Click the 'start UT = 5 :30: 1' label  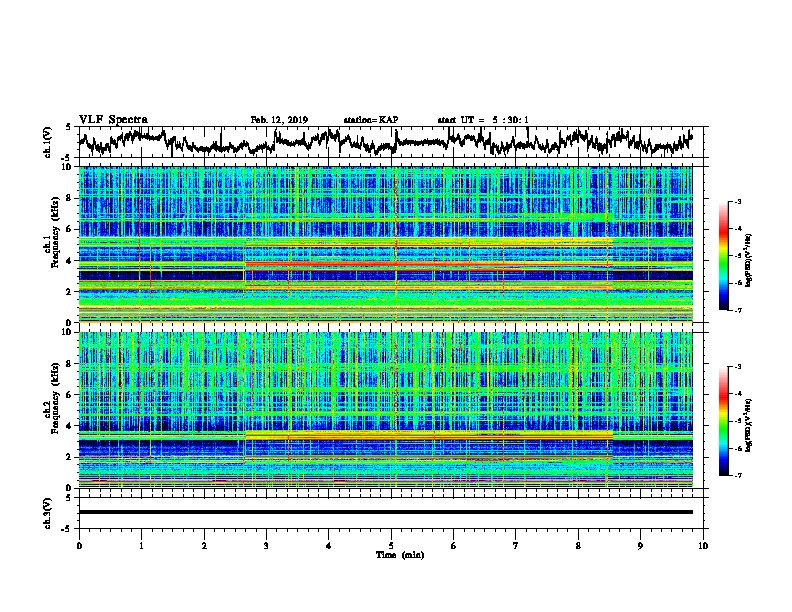tap(483, 120)
